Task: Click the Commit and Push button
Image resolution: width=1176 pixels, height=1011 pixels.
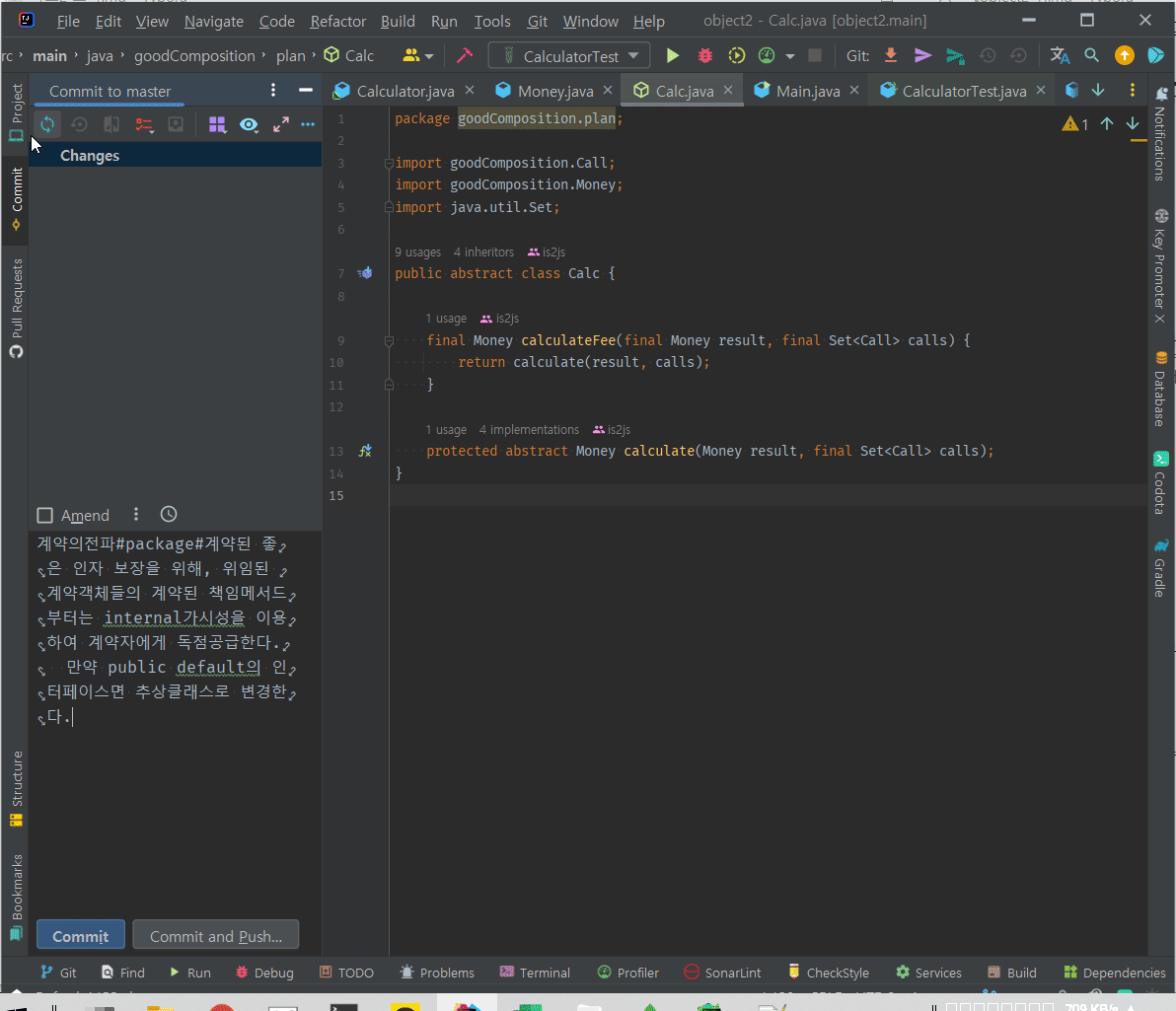Action: coord(215,936)
